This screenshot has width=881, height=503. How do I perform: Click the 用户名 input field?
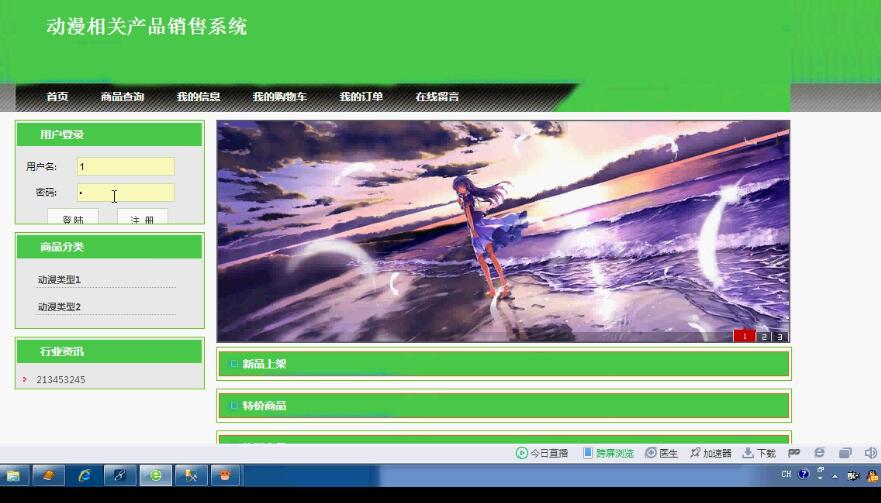(x=126, y=166)
